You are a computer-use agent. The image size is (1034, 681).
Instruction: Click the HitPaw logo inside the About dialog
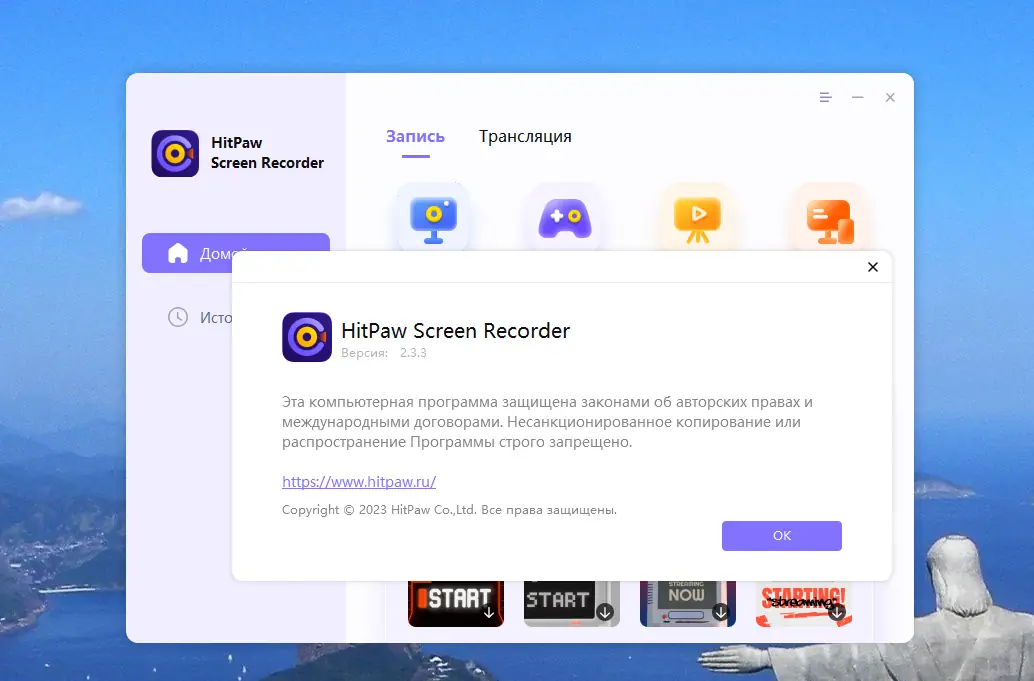pyautogui.click(x=307, y=337)
